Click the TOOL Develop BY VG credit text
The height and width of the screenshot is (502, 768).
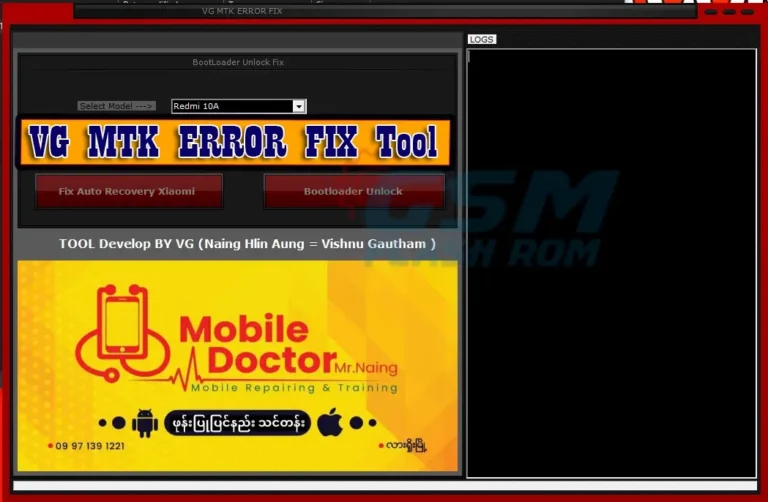(x=247, y=243)
